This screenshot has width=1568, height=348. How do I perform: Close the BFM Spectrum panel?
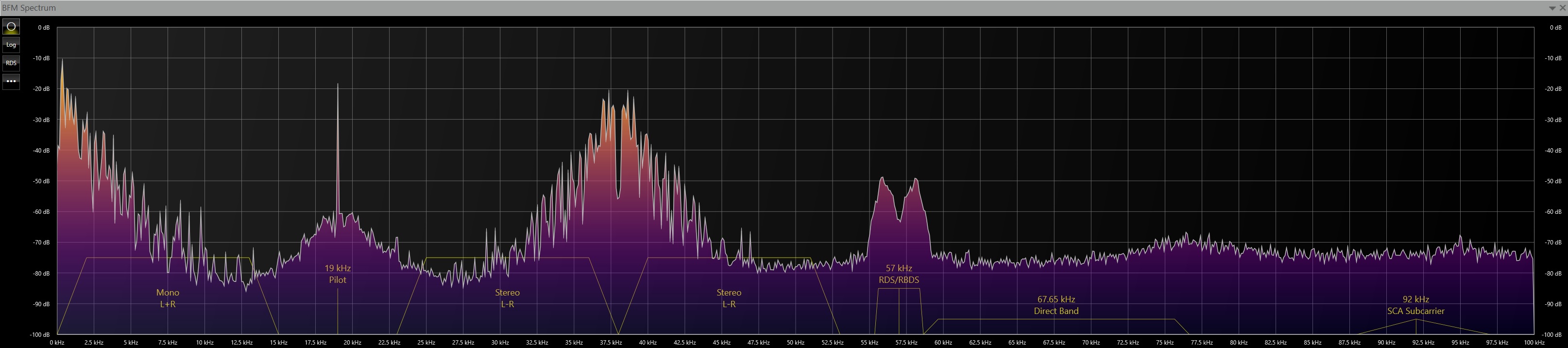[1562, 8]
